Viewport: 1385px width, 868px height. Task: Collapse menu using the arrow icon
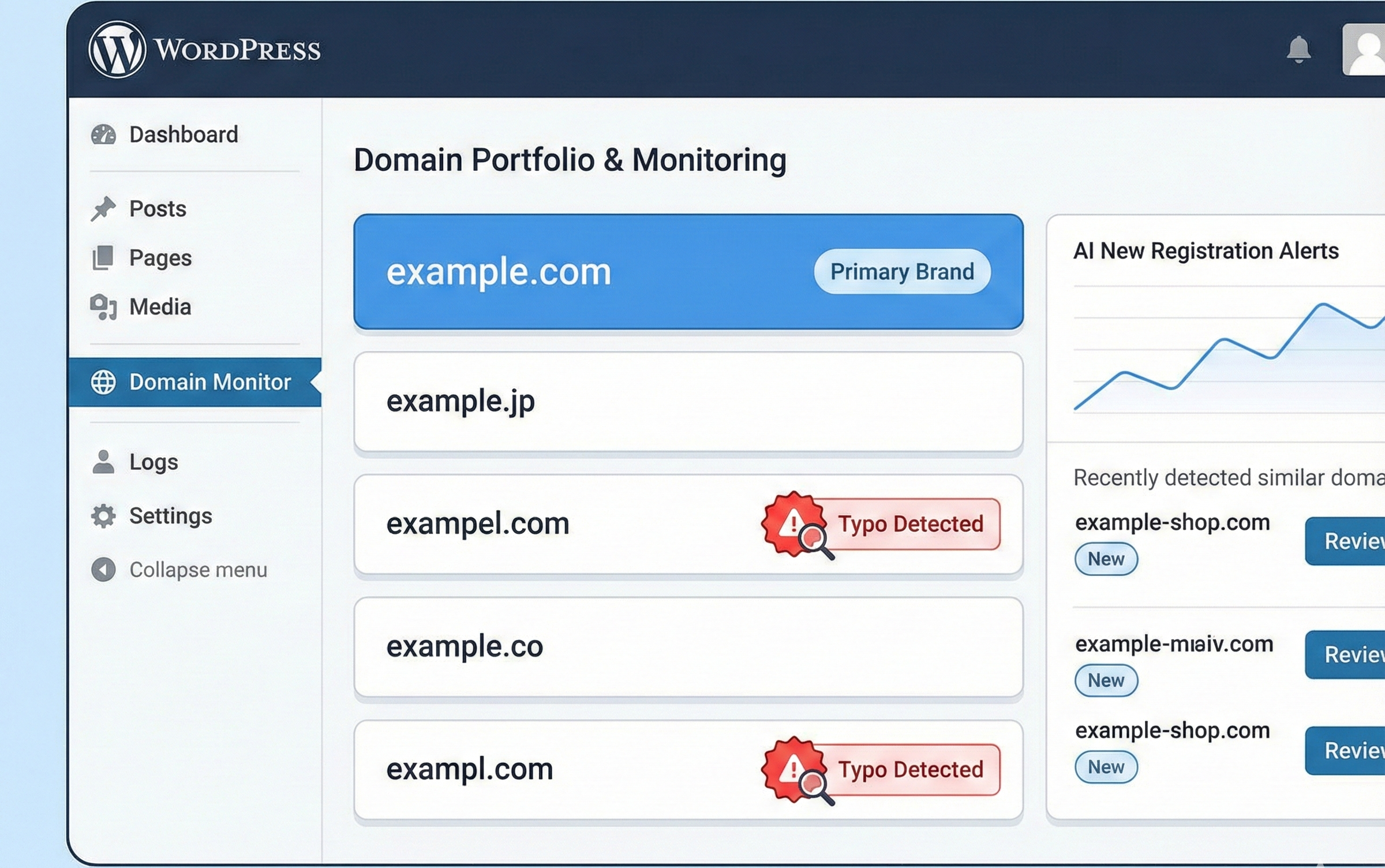pyautogui.click(x=103, y=570)
